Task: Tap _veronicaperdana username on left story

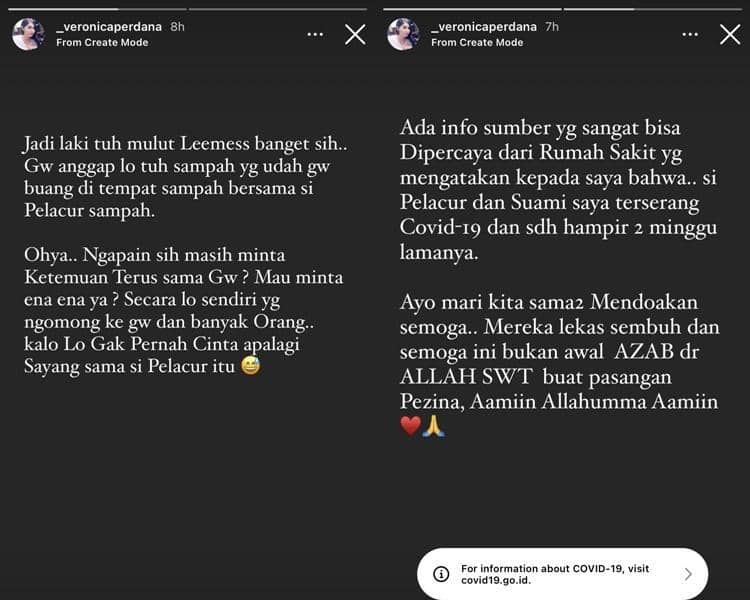Action: 109,27
